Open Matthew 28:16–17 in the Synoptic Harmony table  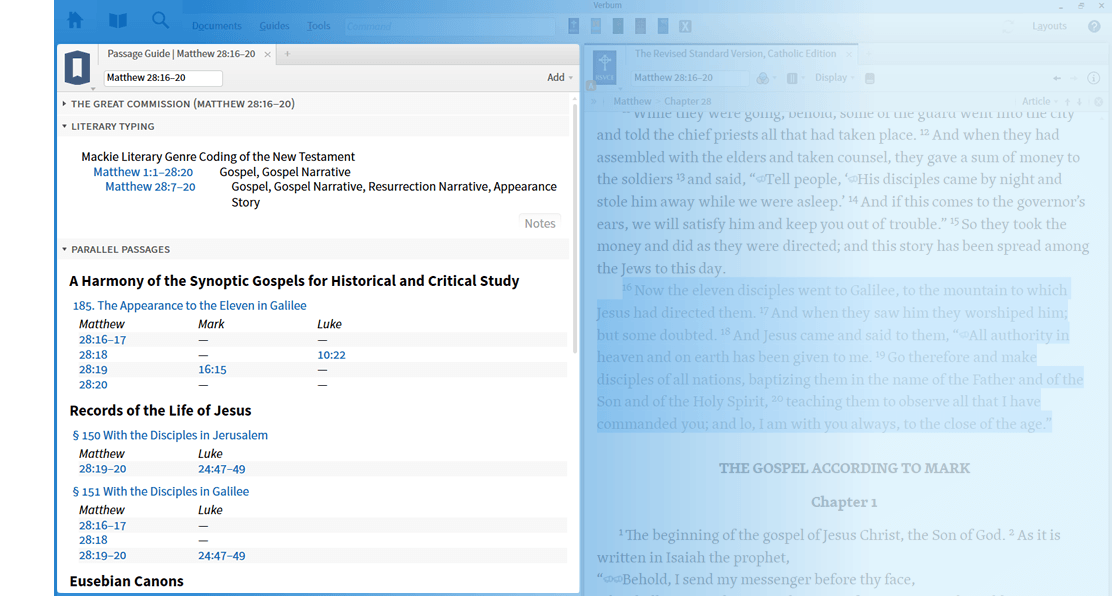click(102, 340)
